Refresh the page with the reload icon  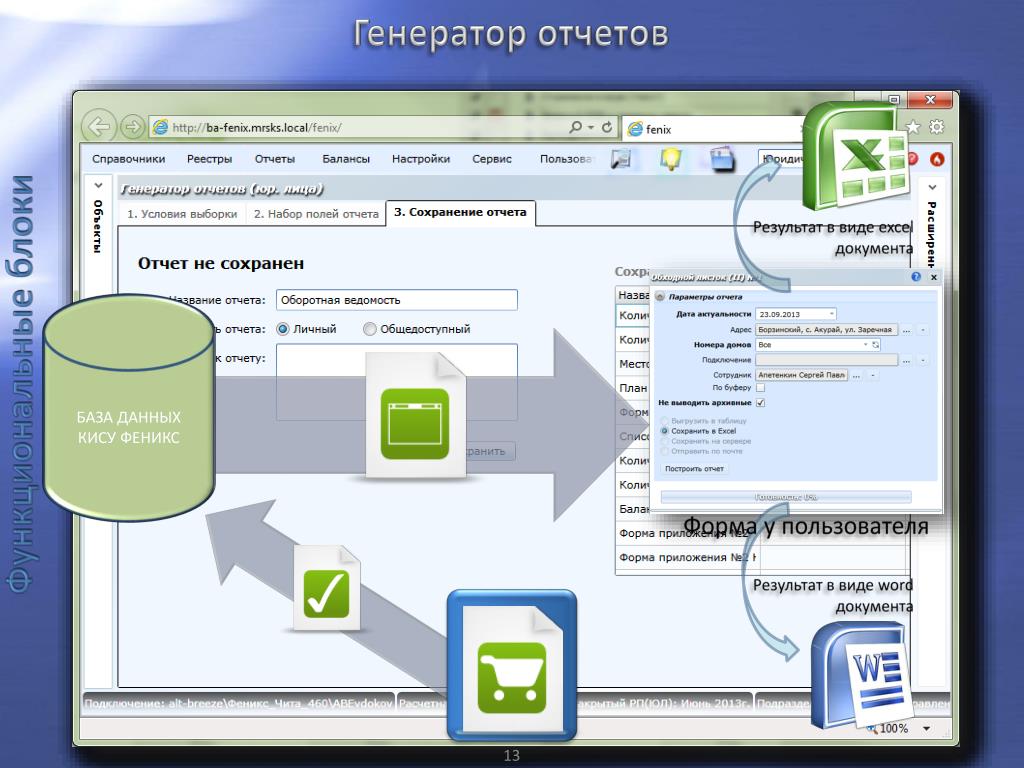607,127
